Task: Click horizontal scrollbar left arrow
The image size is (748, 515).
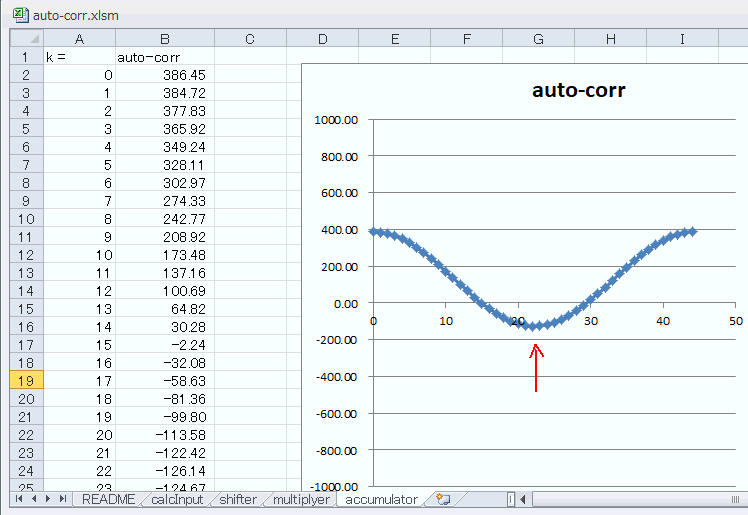Action: [523, 499]
